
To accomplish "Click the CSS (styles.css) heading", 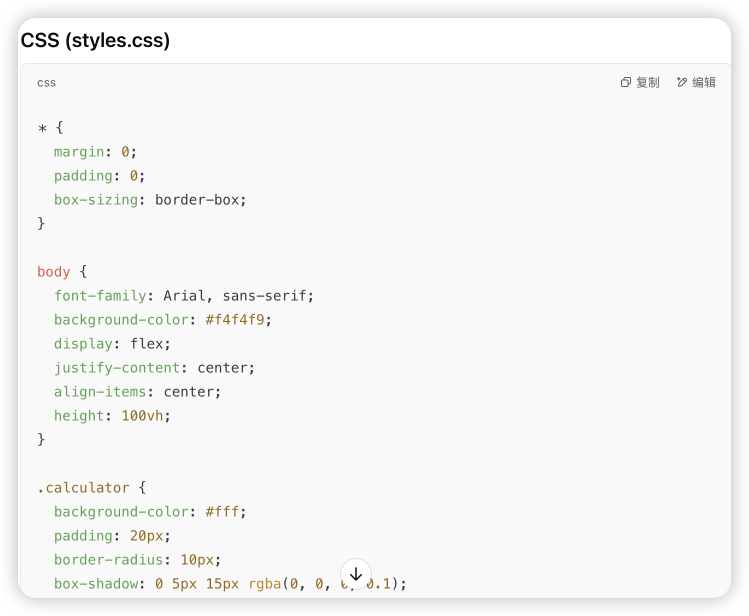I will [x=95, y=41].
